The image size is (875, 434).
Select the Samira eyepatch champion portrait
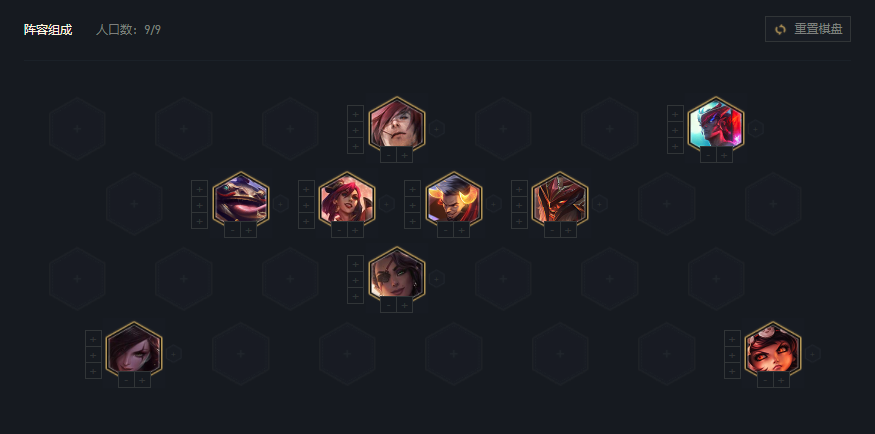point(397,275)
